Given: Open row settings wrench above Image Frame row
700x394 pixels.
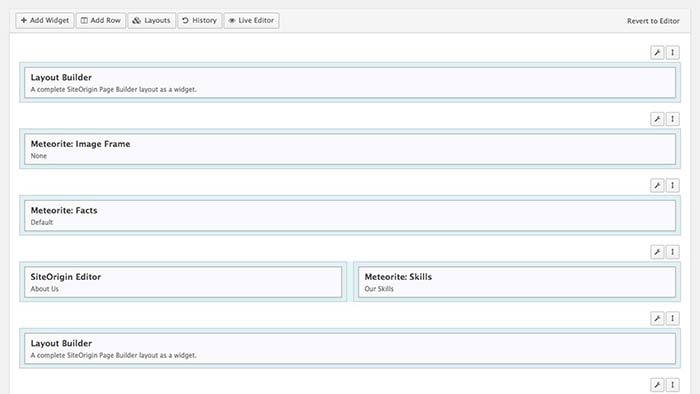Looking at the screenshot, I should click(657, 119).
